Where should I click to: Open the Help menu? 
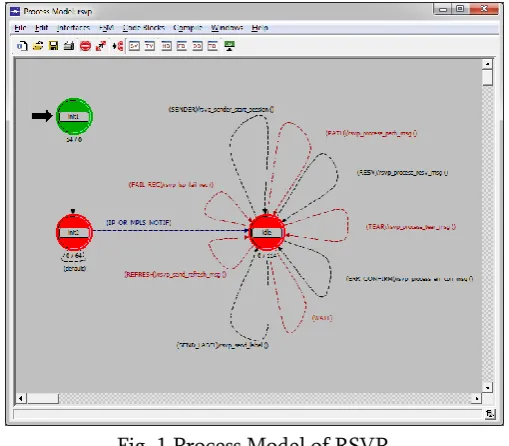tap(260, 28)
